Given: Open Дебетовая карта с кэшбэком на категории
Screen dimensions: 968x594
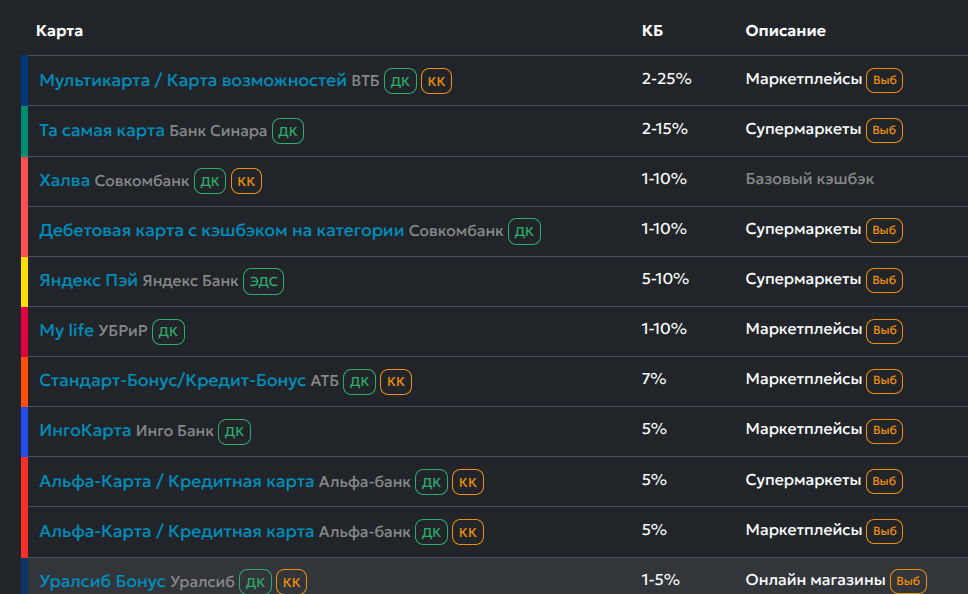Looking at the screenshot, I should click(221, 231).
